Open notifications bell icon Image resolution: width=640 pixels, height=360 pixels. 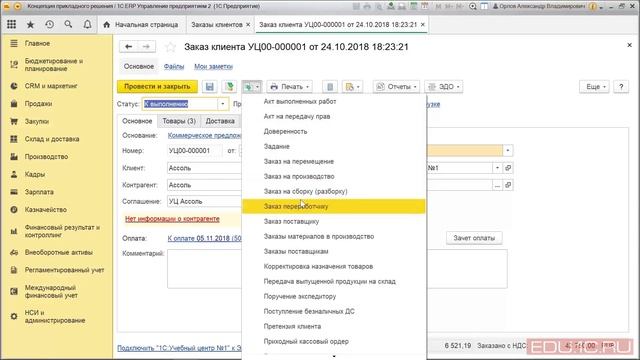pos(87,24)
